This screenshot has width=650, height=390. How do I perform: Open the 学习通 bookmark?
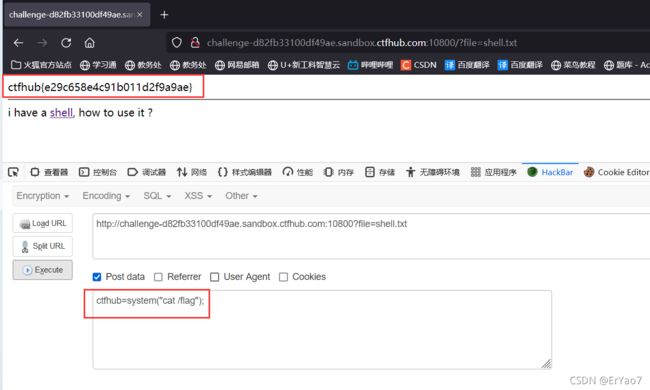point(98,65)
